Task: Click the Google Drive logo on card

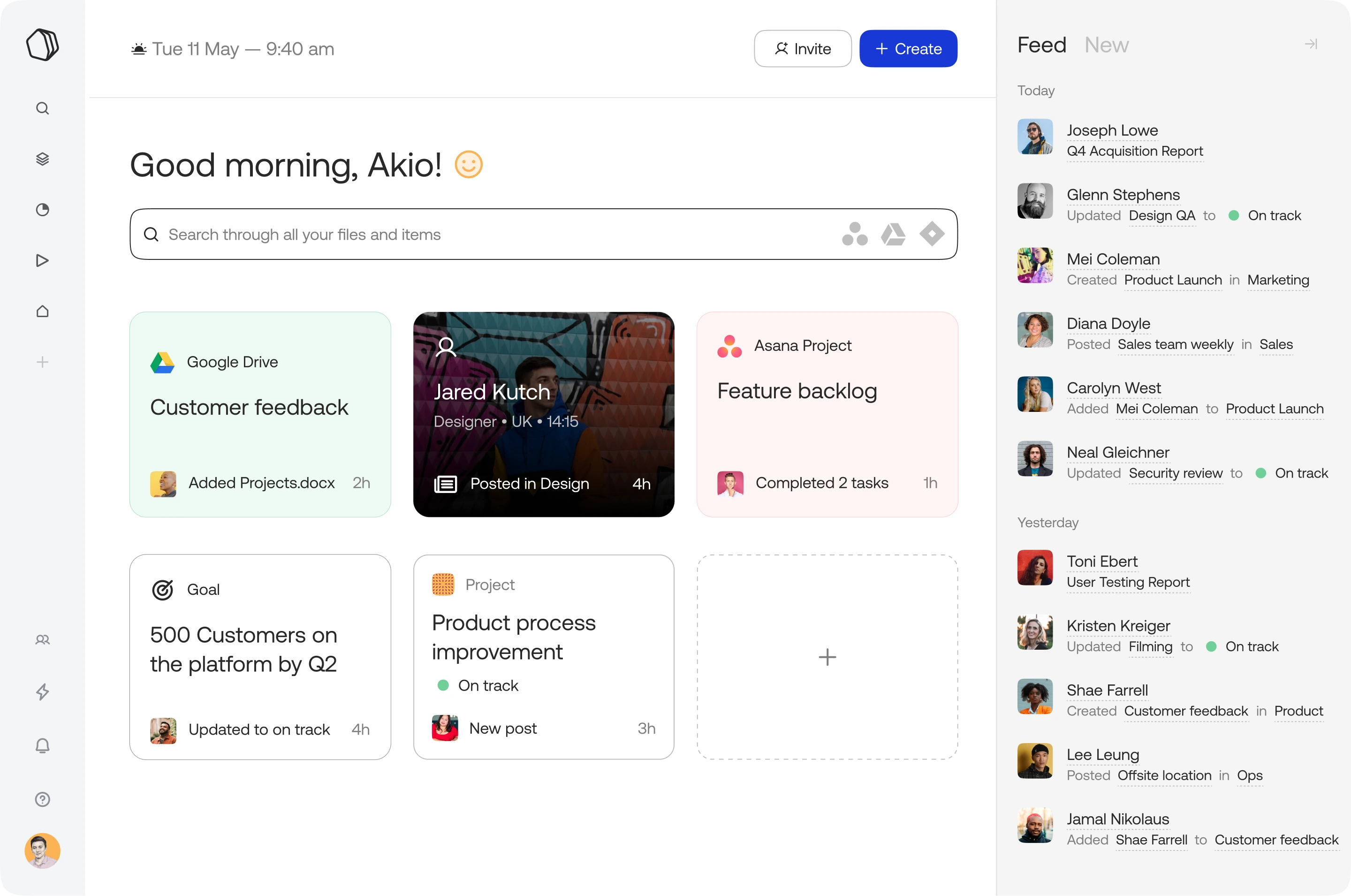Action: (162, 362)
